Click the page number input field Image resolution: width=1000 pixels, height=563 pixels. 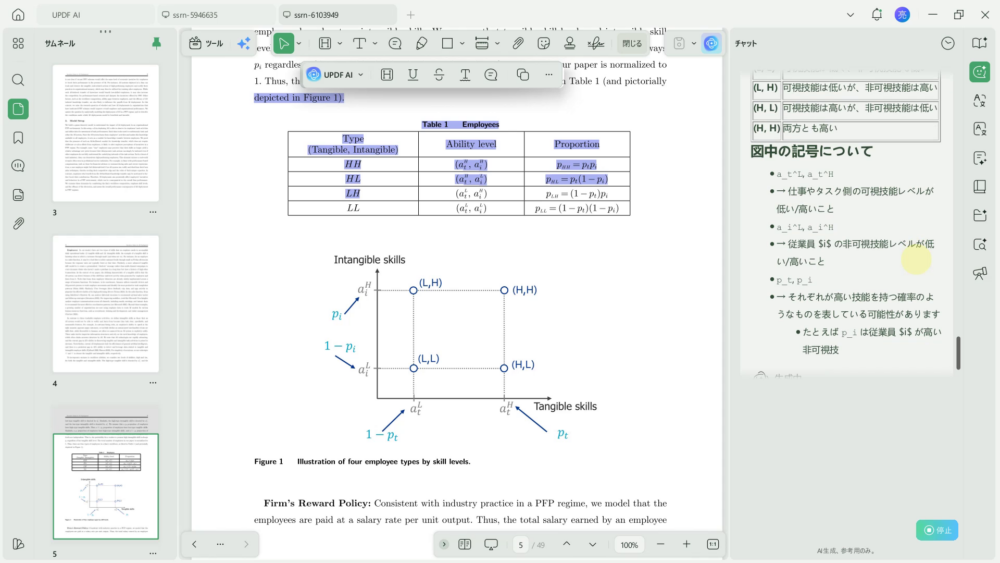pyautogui.click(x=520, y=545)
